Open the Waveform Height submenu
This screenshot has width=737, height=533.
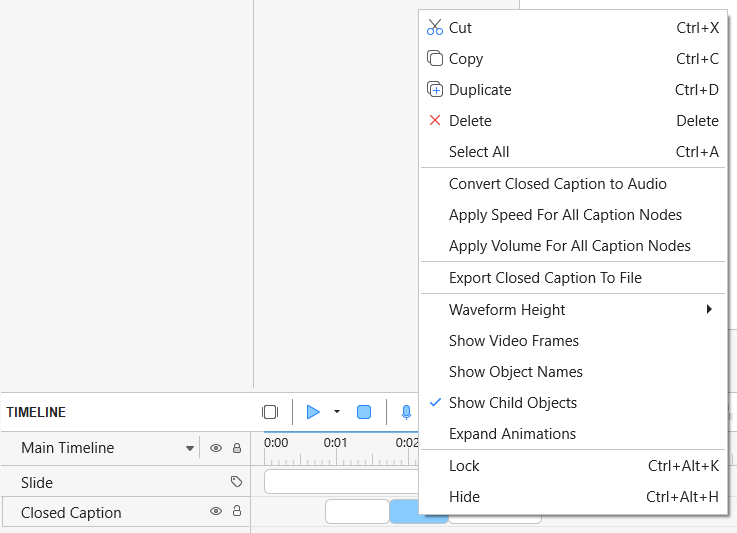[x=572, y=310]
